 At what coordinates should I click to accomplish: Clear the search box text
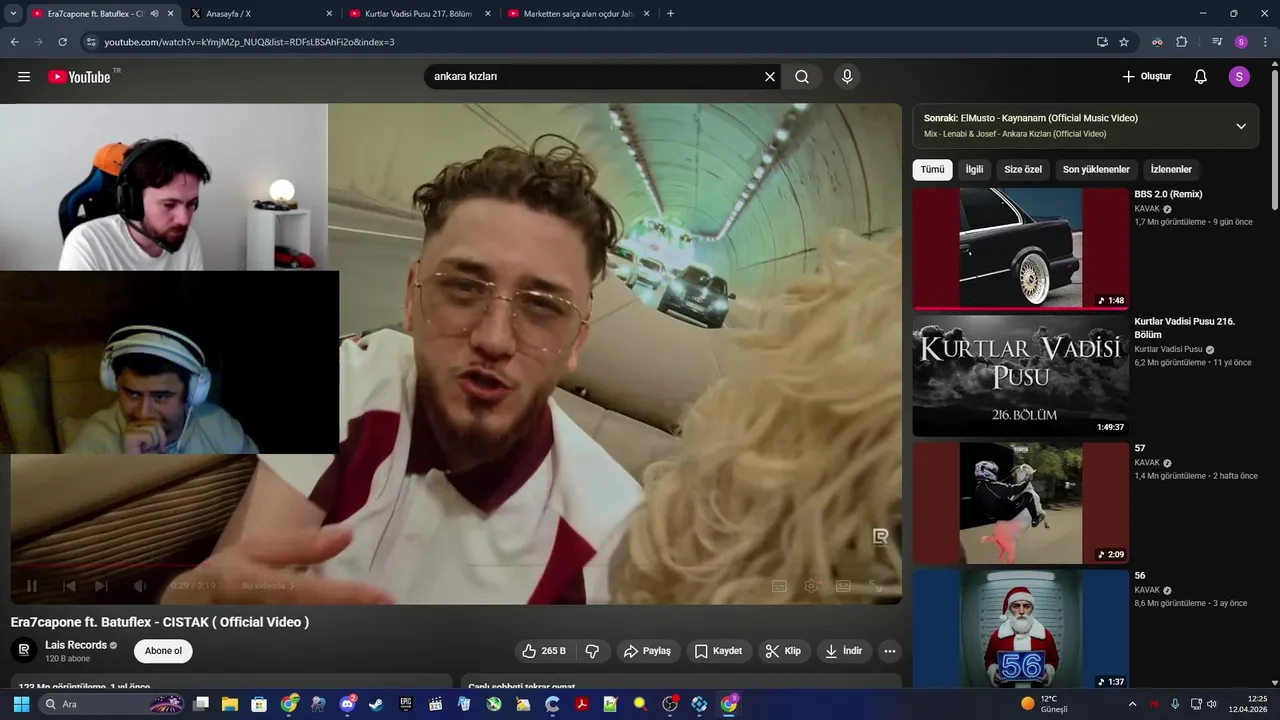770,77
